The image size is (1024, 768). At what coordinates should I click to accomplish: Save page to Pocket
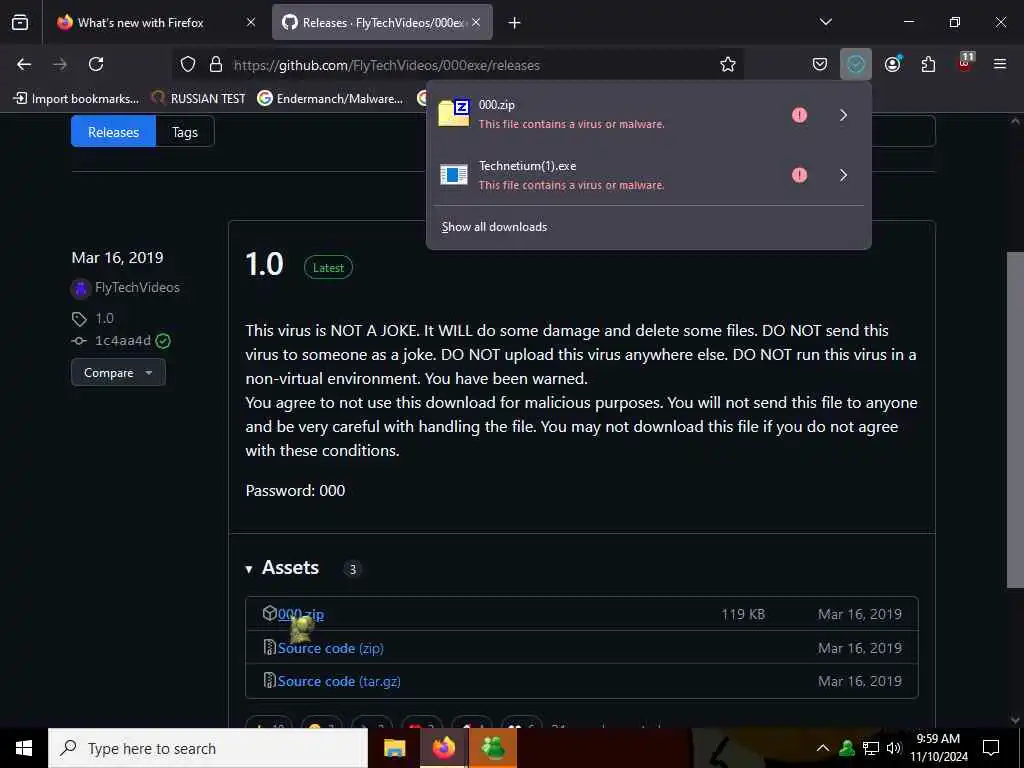(820, 64)
